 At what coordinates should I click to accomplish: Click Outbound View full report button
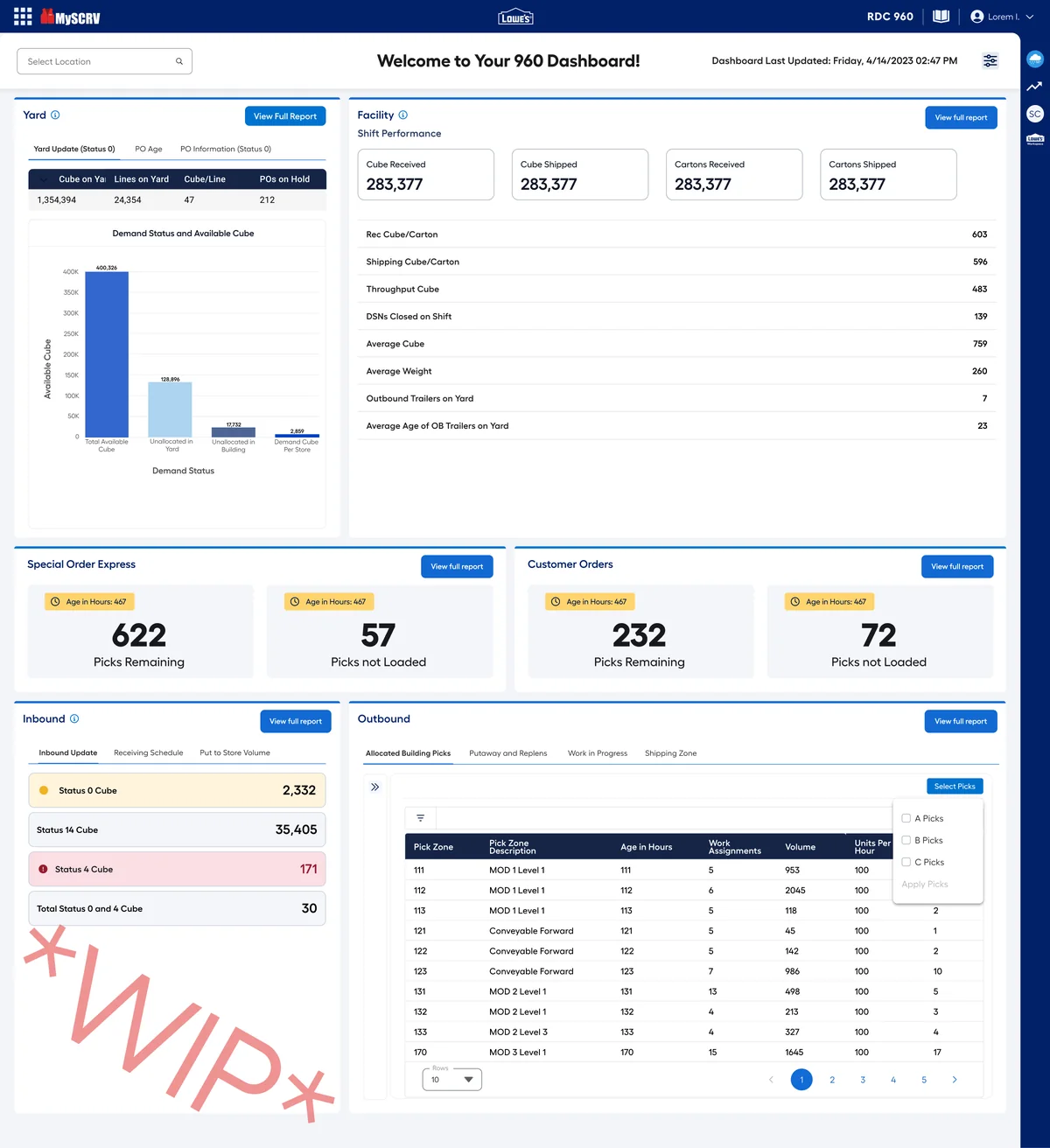961,721
